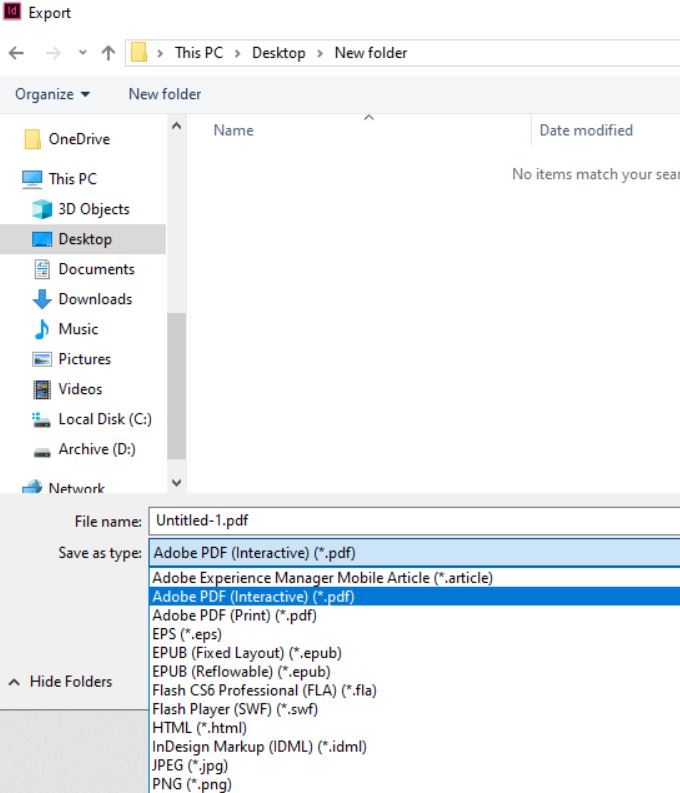Select the OneDrive folder icon in sidebar
The width and height of the screenshot is (680, 793).
32,139
